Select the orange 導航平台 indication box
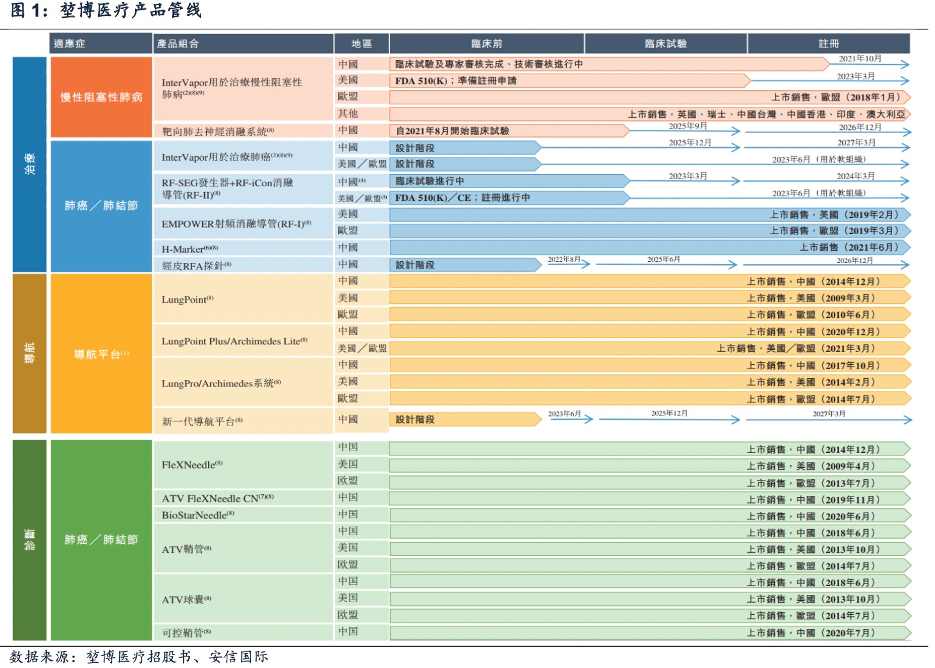The height and width of the screenshot is (668, 935). [x=101, y=354]
